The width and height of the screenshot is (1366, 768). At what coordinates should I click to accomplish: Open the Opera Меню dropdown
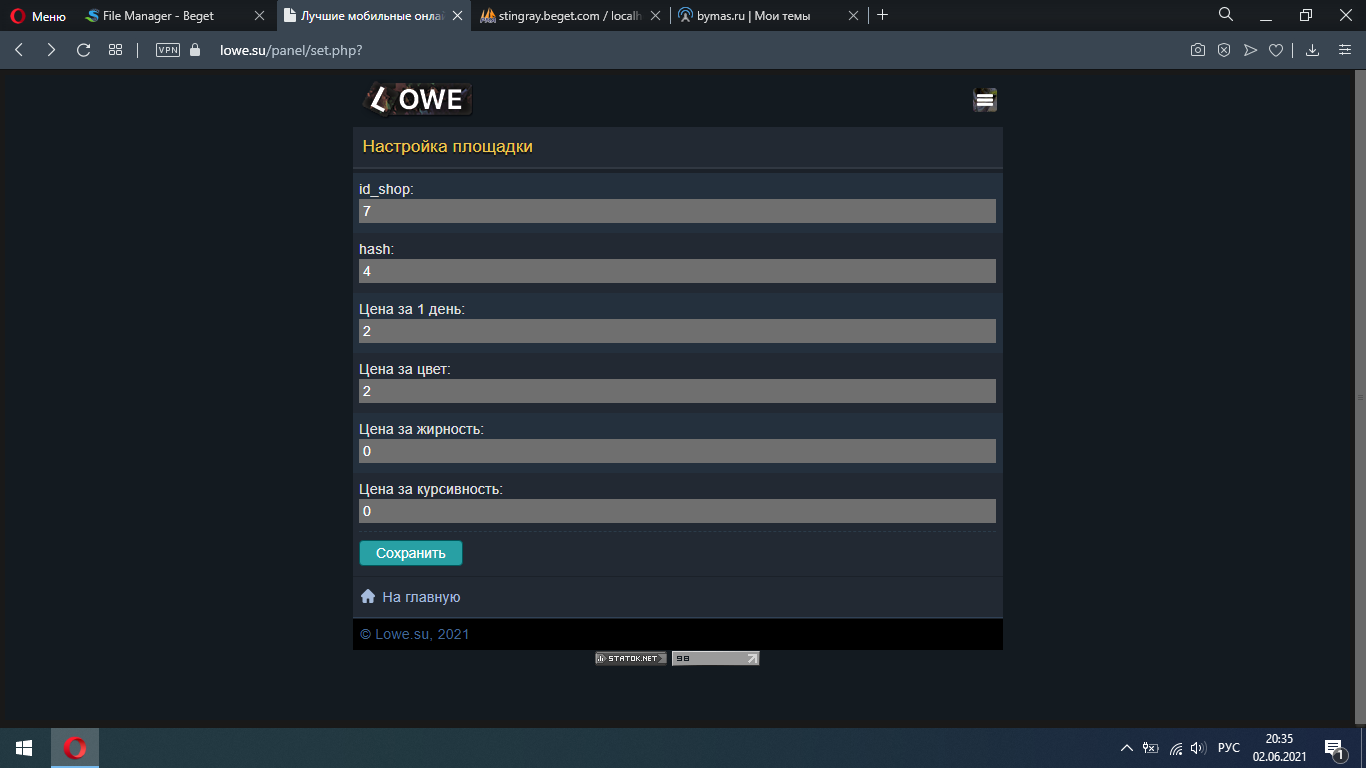(38, 16)
